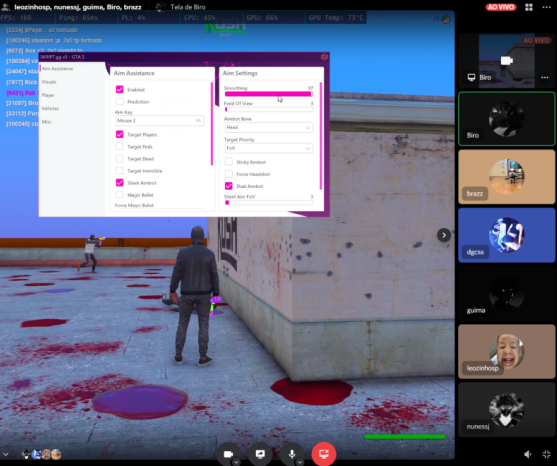Click the members group icon at top left

tap(5, 7)
